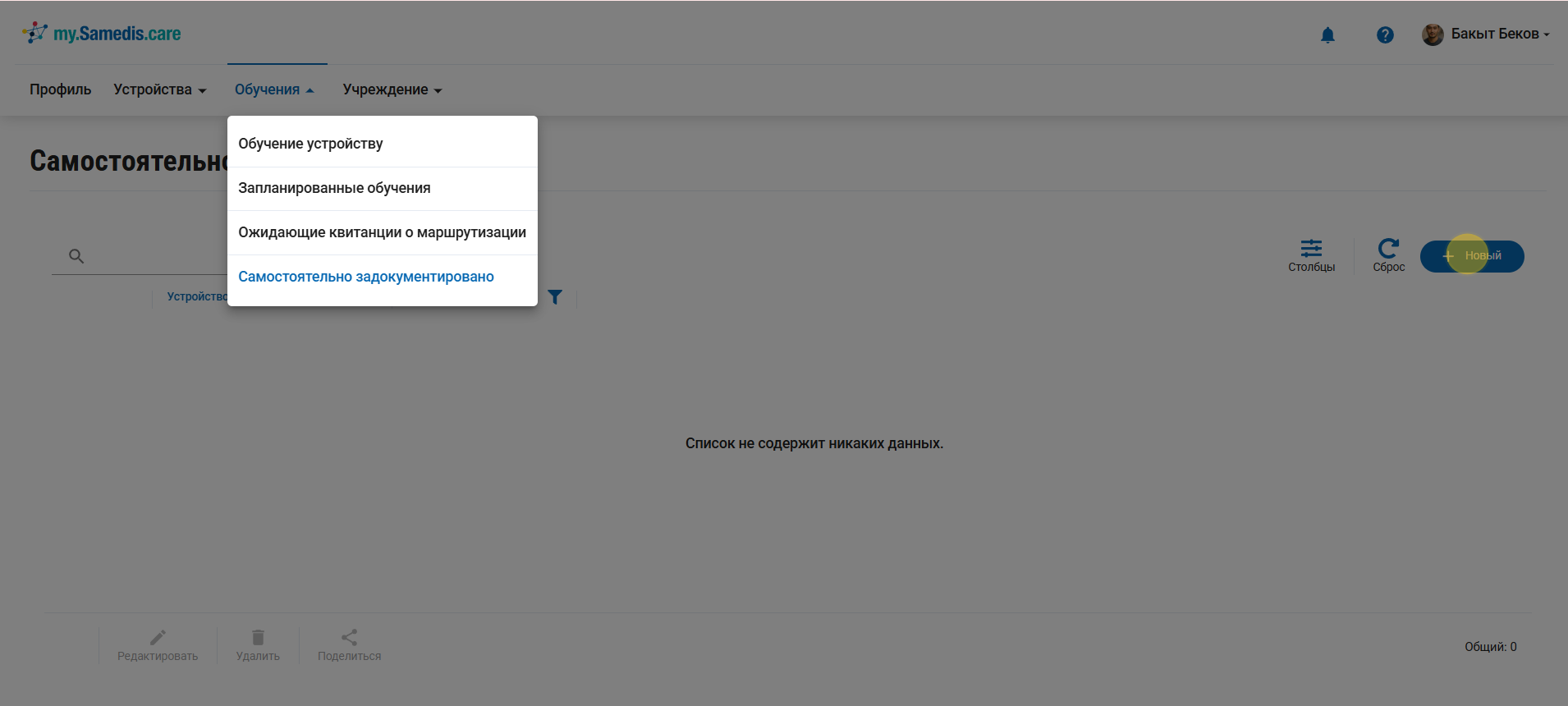Screen dimensions: 1568x706
Task: Click the notifications bell icon
Action: pyautogui.click(x=1327, y=35)
